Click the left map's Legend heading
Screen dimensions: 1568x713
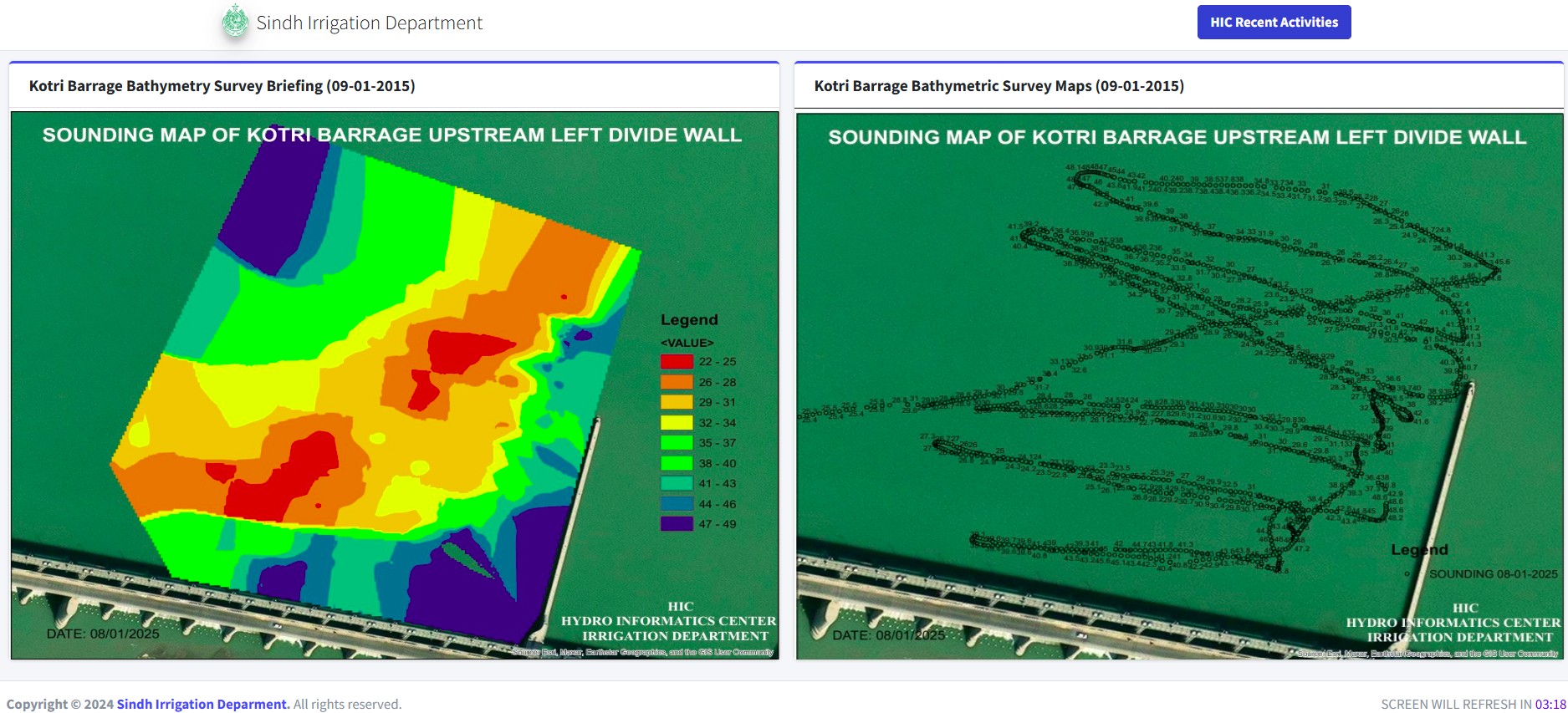689,320
